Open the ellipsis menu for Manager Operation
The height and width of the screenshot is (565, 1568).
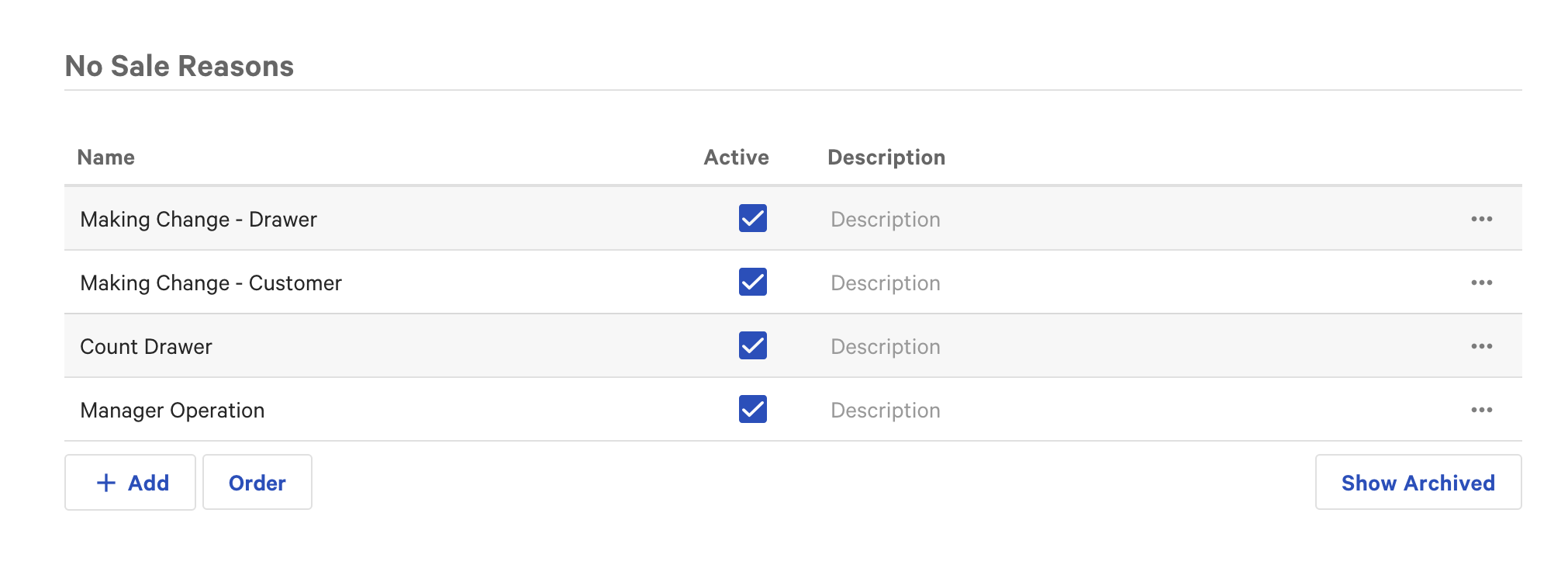coord(1481,410)
